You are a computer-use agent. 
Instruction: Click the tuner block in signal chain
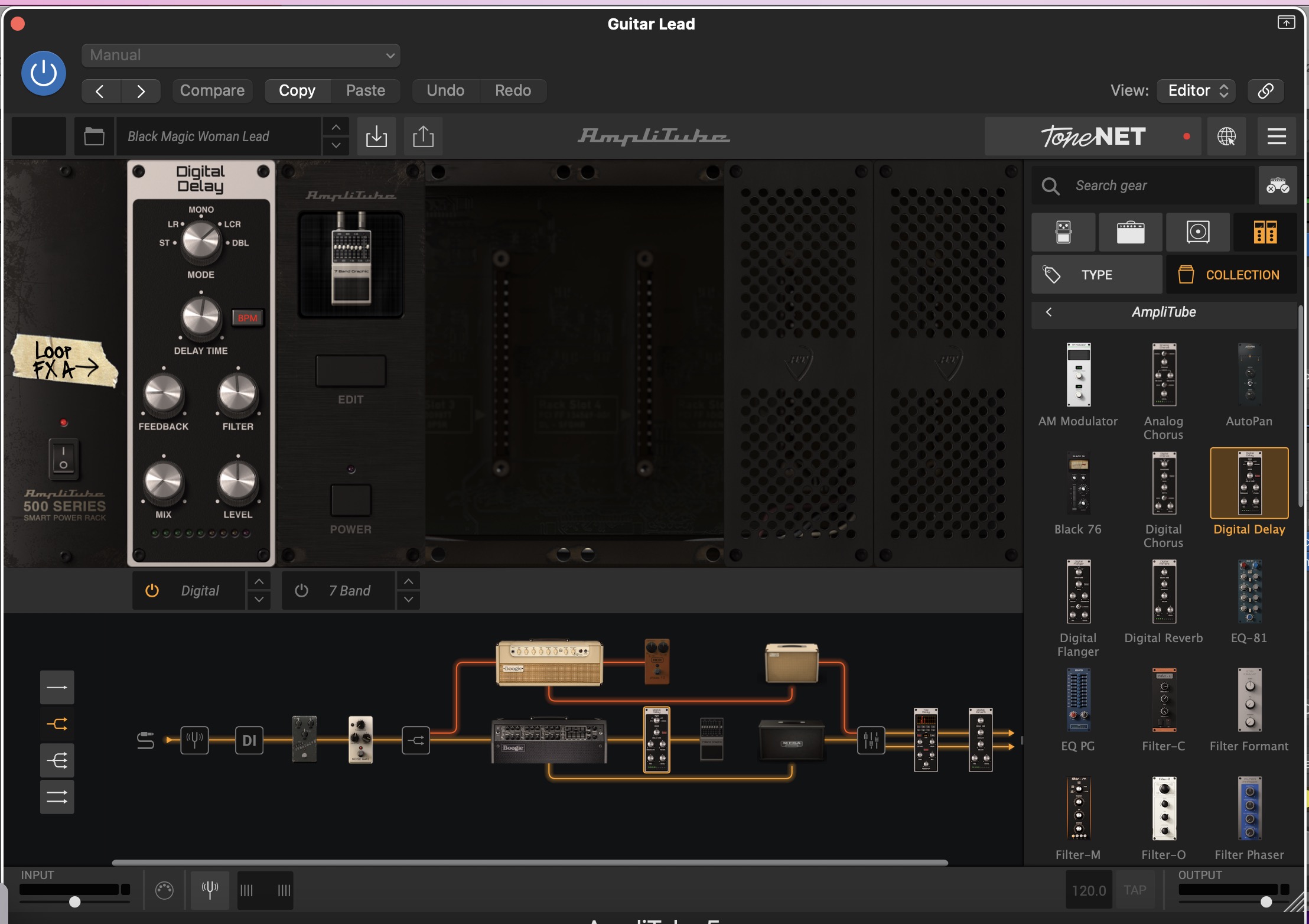pos(194,740)
